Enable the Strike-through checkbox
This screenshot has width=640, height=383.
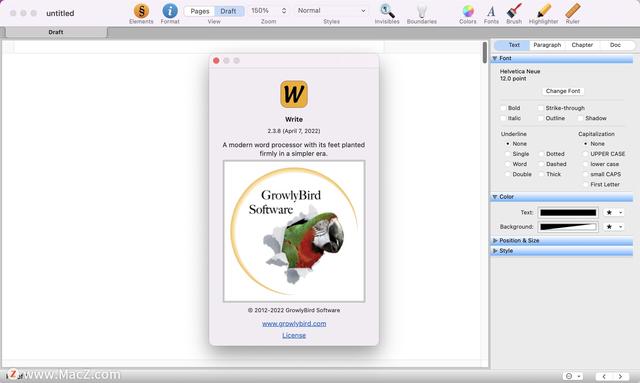(x=540, y=108)
